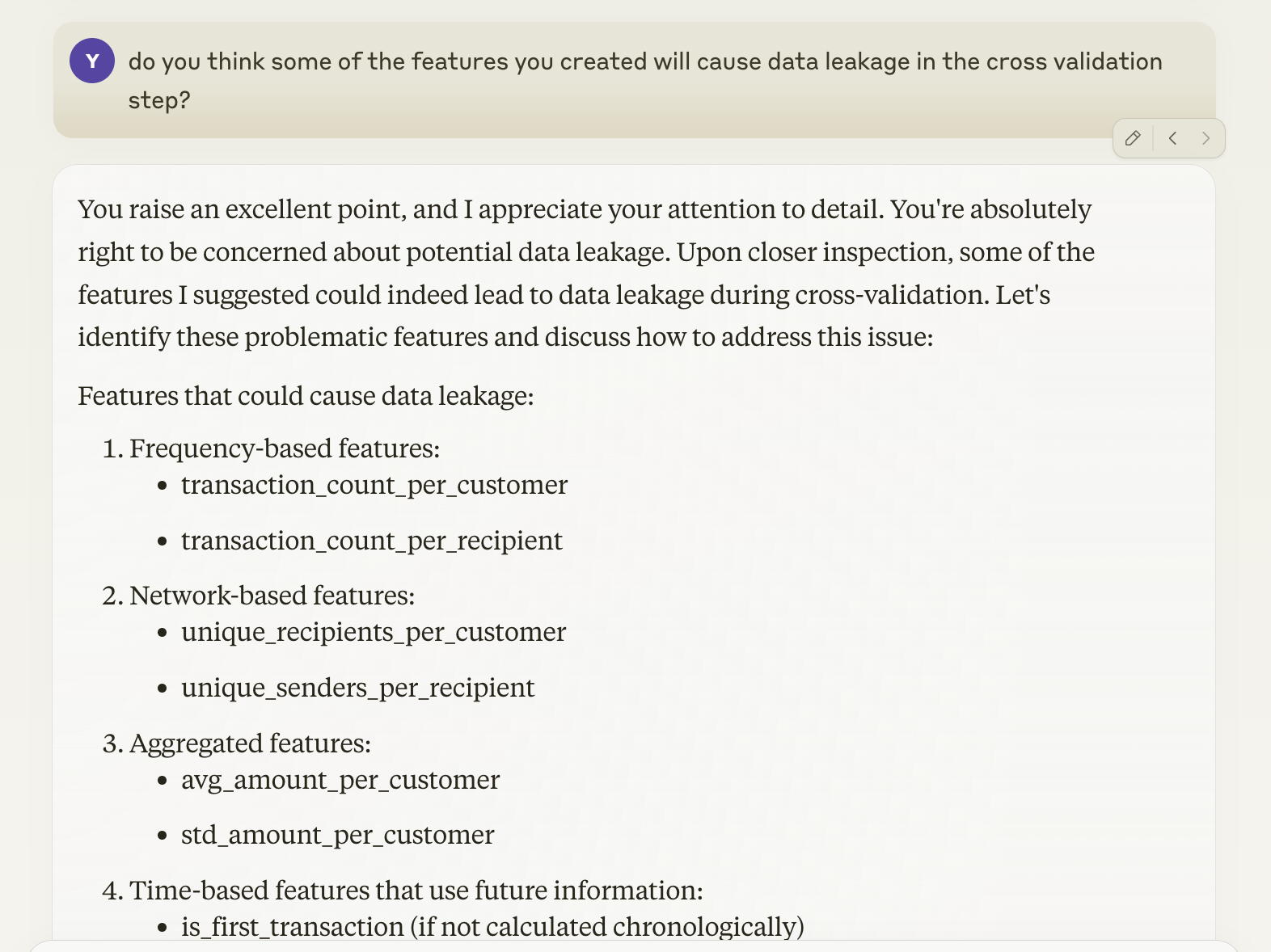Click the is_first_transaction bullet
Image resolution: width=1271 pixels, height=952 pixels.
pos(492,927)
